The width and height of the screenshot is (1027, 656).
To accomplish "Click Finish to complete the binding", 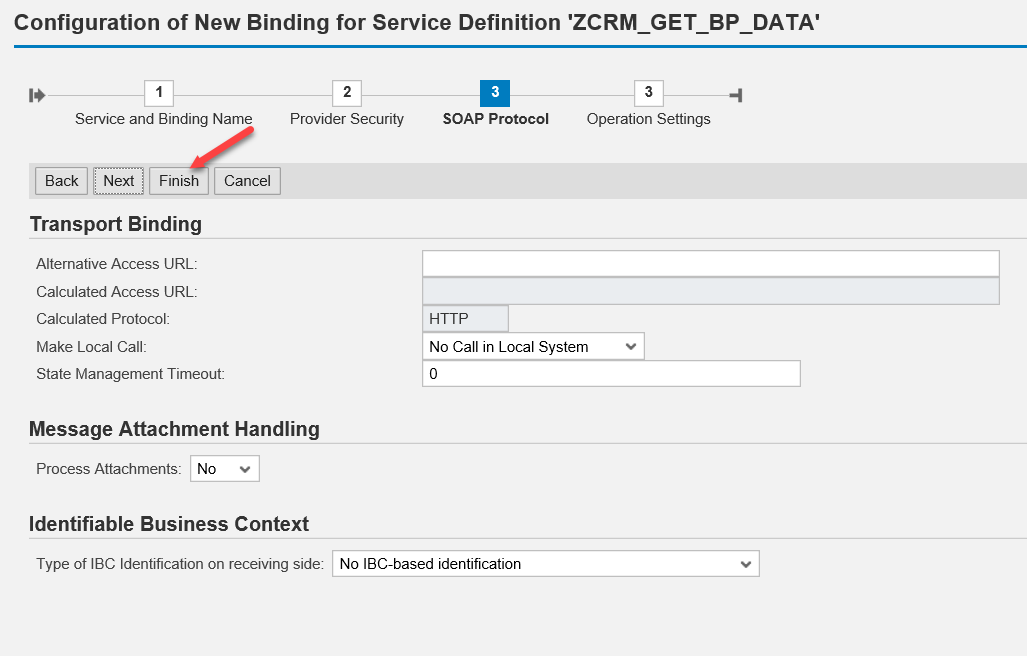I will [x=179, y=181].
